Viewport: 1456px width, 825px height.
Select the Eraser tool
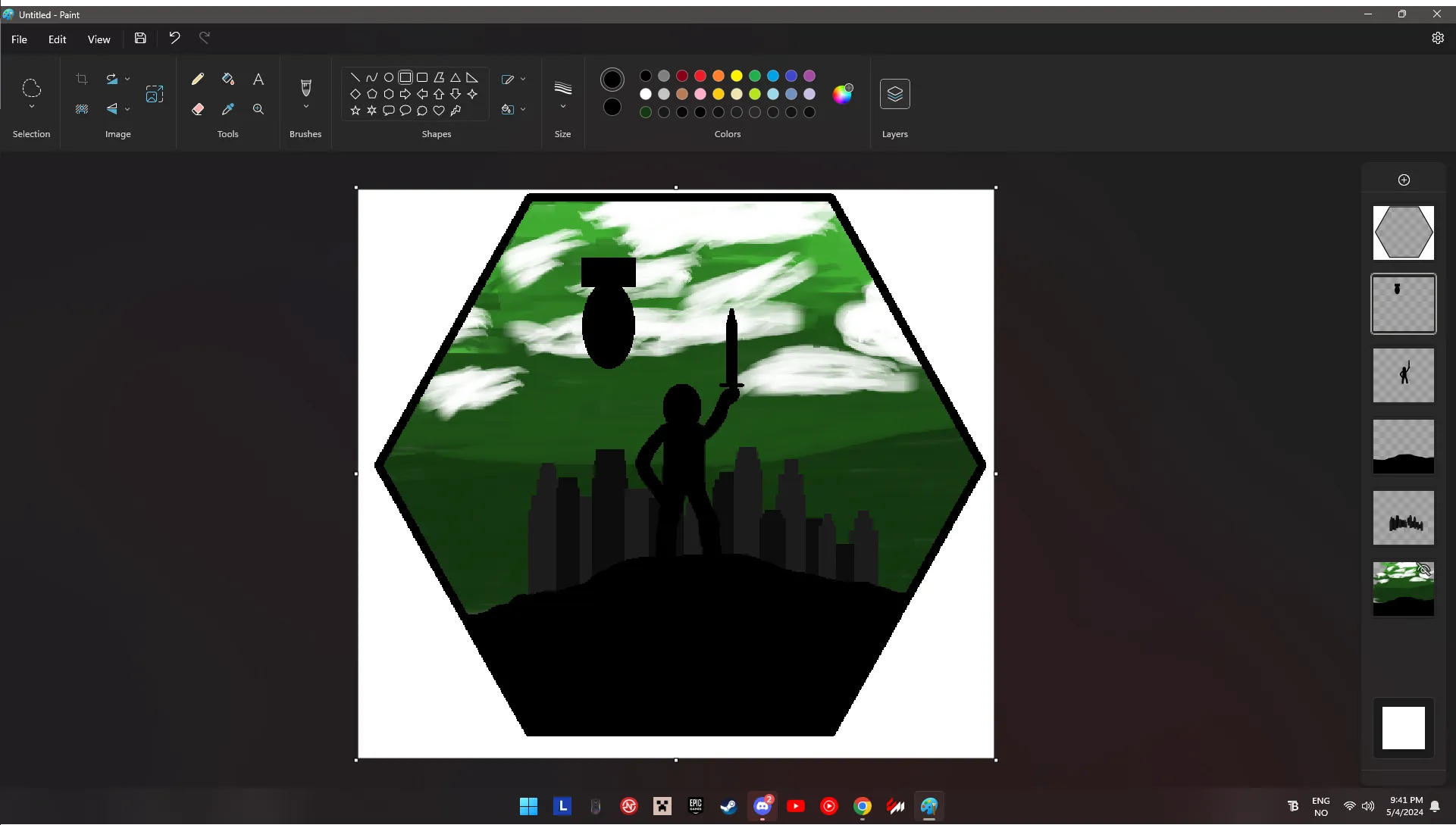point(198,109)
